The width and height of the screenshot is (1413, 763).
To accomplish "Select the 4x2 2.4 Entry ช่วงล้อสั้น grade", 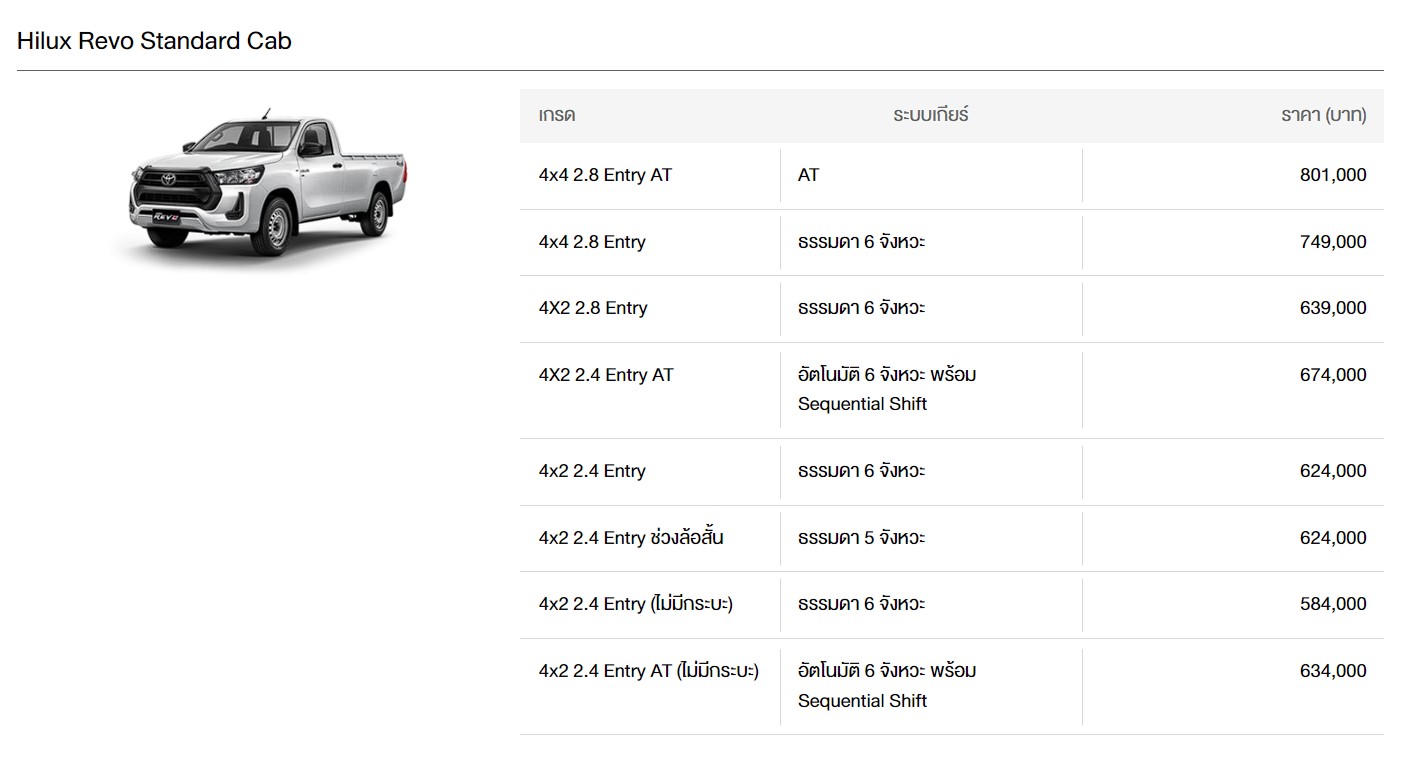I will point(631,538).
